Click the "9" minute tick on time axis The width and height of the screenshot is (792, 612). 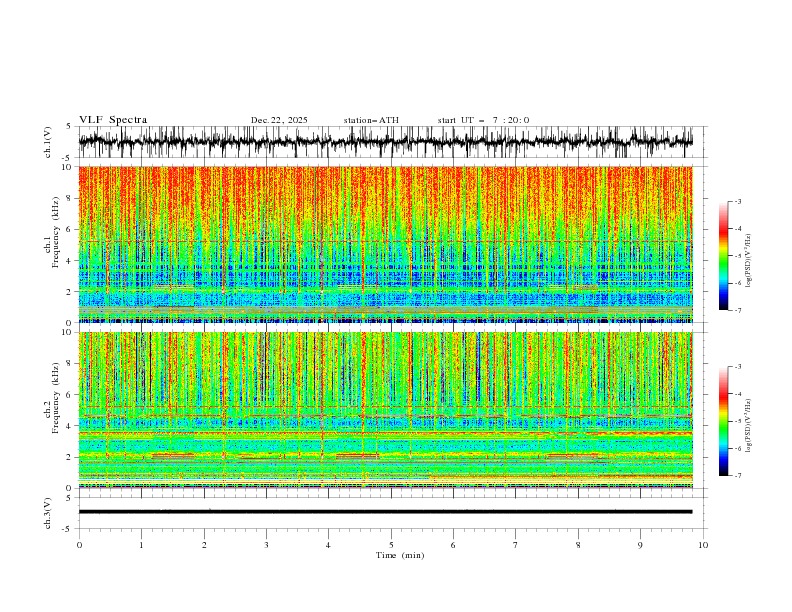640,545
